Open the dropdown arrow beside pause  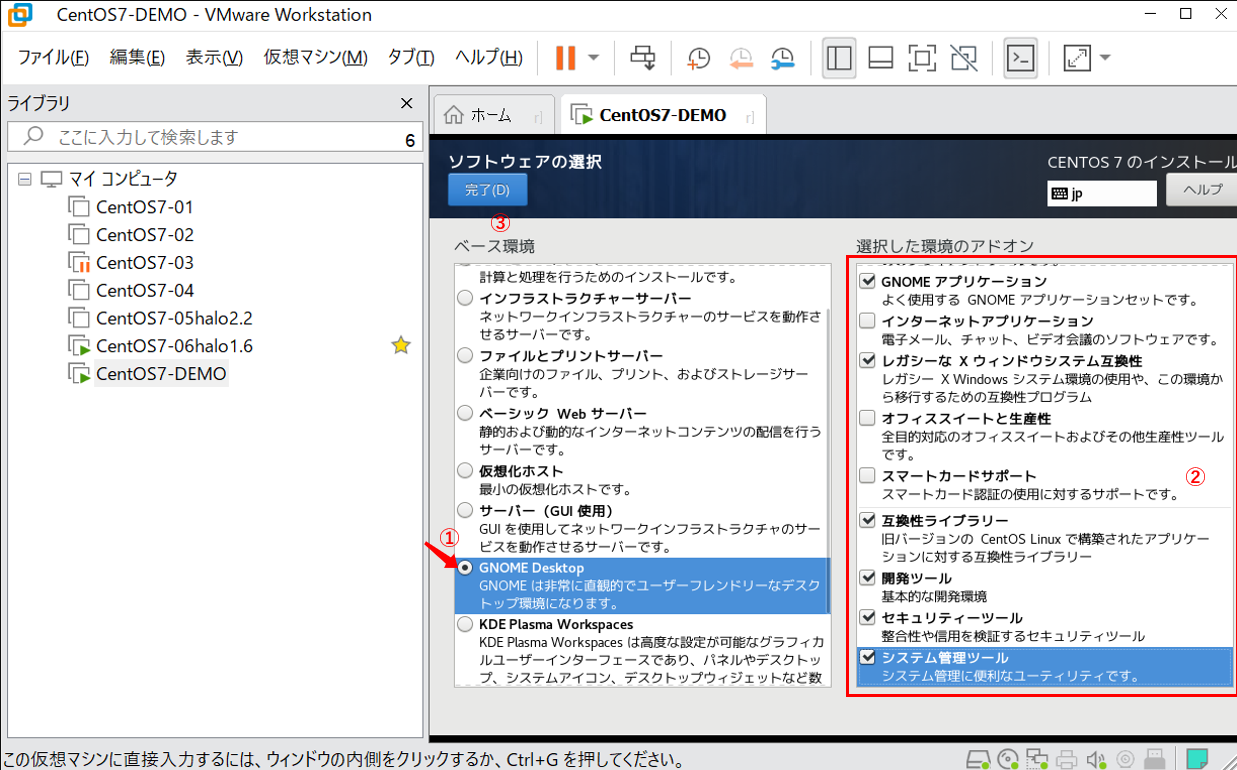pyautogui.click(x=593, y=58)
